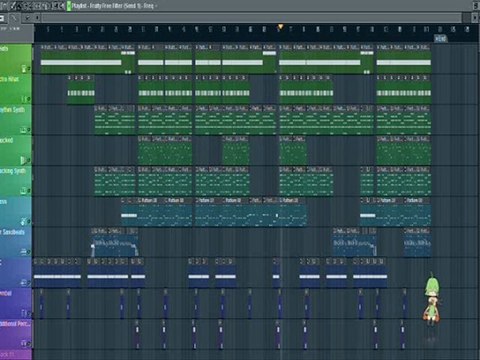
Task: Select the Sandbeats track name
Action: [x=12, y=232]
